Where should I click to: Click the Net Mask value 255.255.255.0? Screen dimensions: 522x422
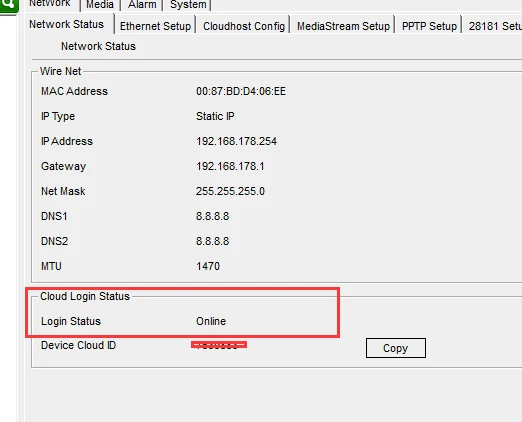point(230,191)
